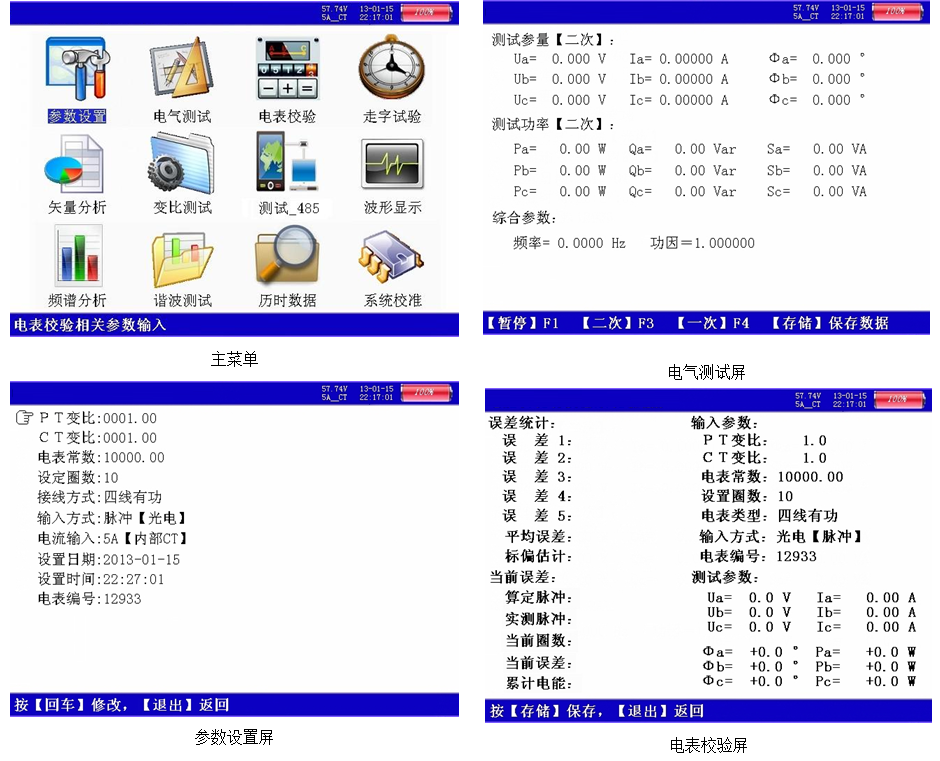940x761 pixels.
Task: Open the 测试_485 device icon
Action: (287, 163)
